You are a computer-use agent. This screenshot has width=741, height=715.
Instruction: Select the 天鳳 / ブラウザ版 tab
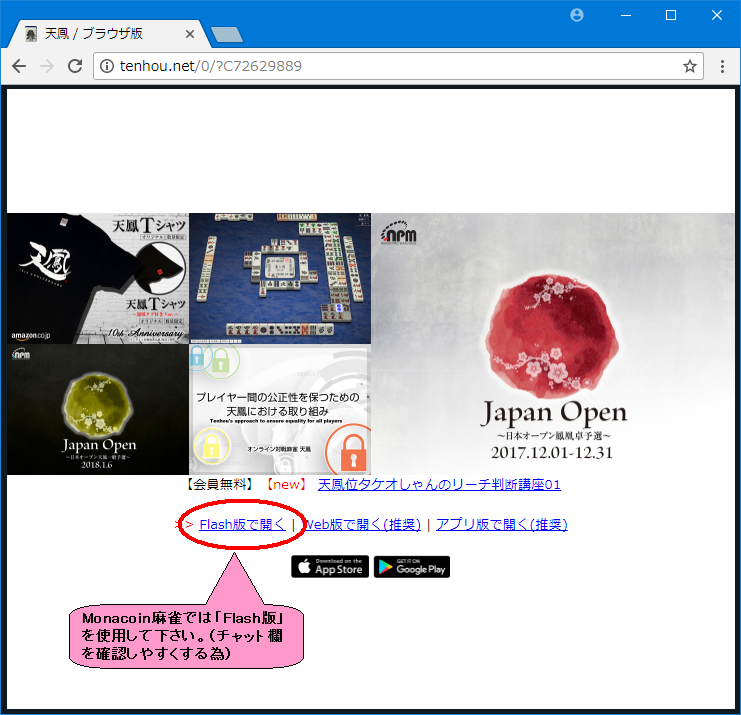(x=109, y=34)
